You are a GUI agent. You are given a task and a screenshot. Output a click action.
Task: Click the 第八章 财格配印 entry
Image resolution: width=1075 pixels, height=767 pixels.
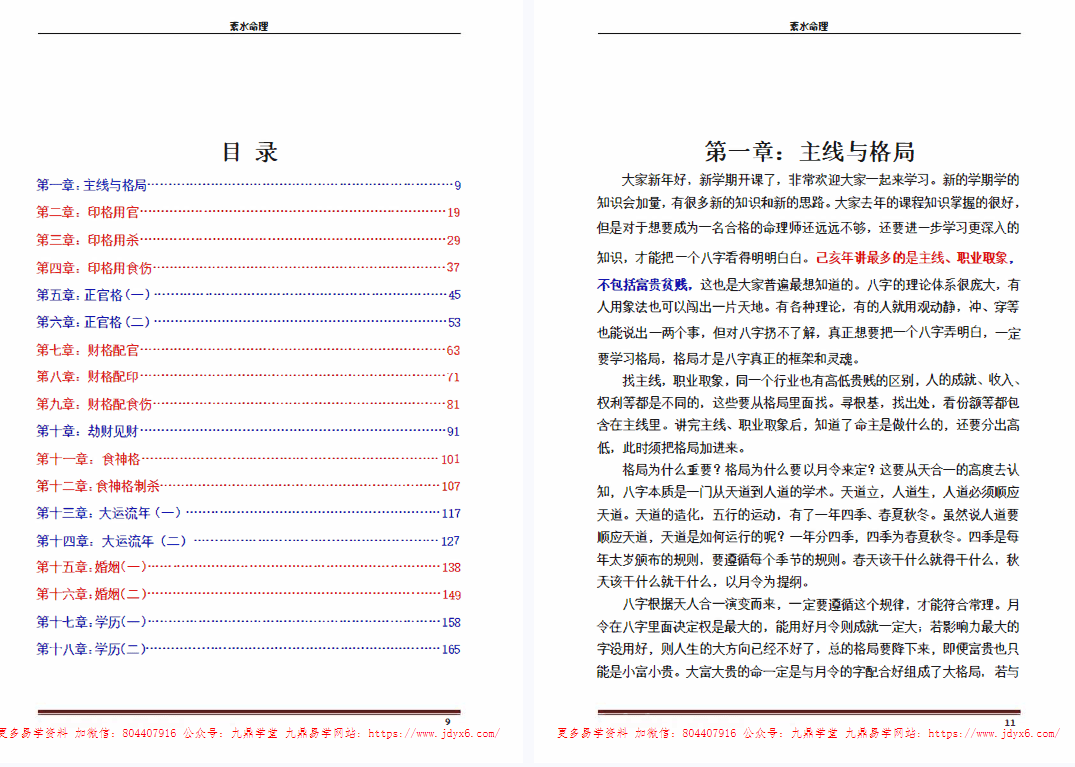click(x=88, y=377)
